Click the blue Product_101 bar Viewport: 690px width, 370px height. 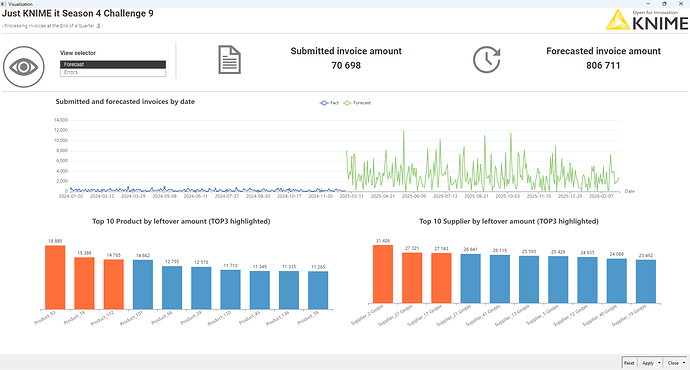coord(143,284)
